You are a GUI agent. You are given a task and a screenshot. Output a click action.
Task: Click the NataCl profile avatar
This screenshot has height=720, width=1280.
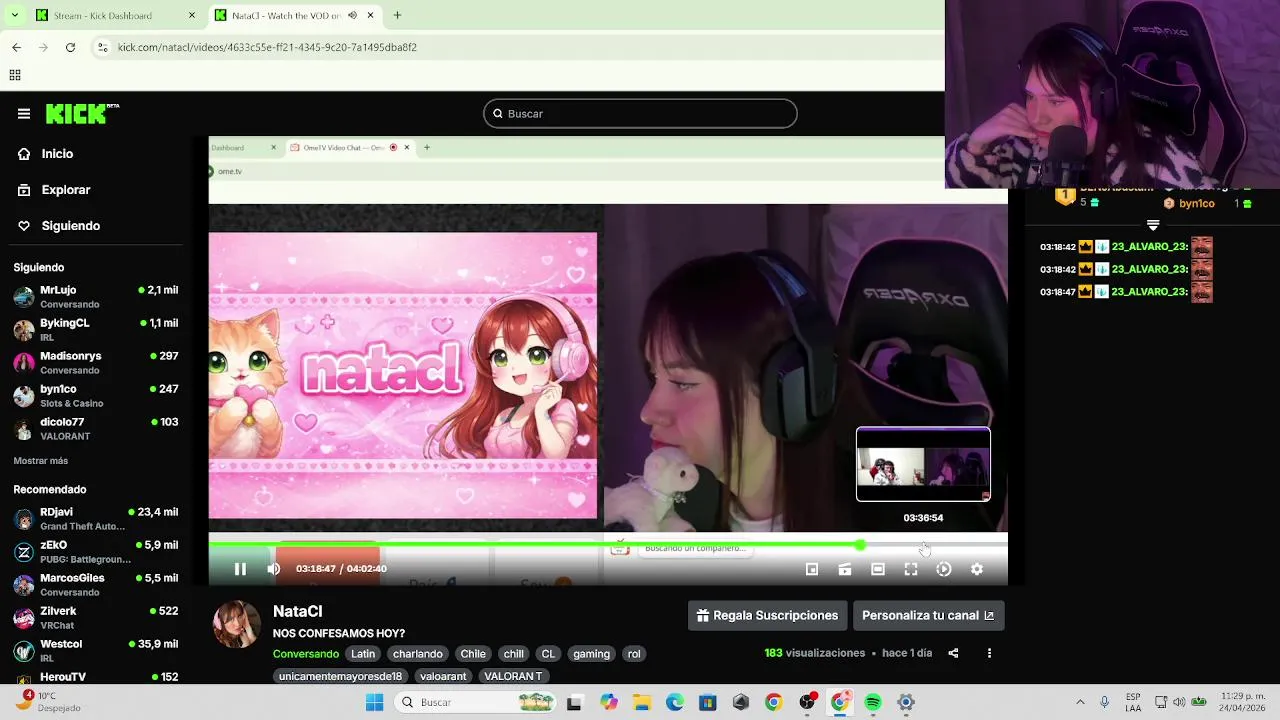pyautogui.click(x=237, y=625)
